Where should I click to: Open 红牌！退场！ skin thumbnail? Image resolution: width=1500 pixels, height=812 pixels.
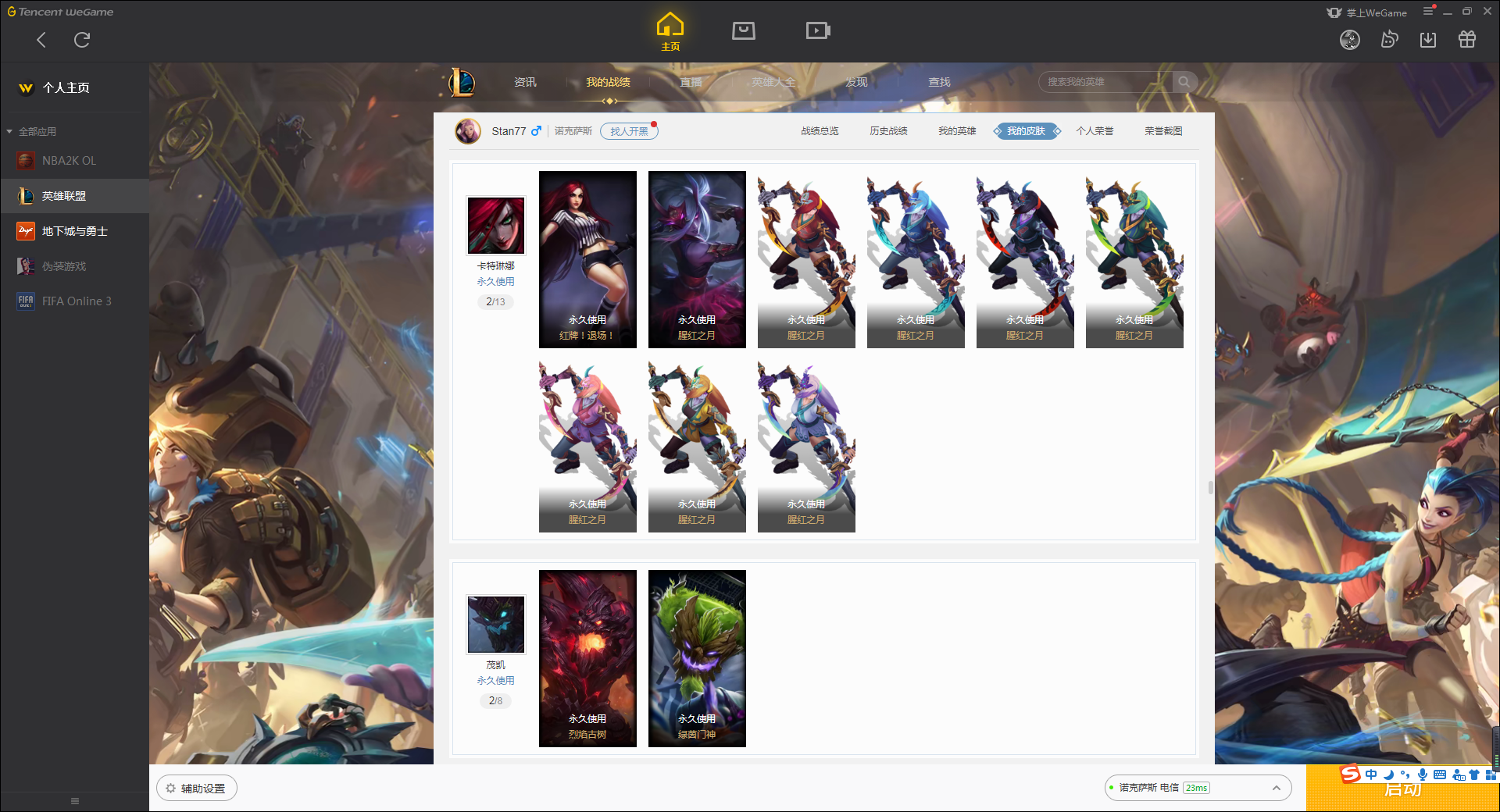587,259
